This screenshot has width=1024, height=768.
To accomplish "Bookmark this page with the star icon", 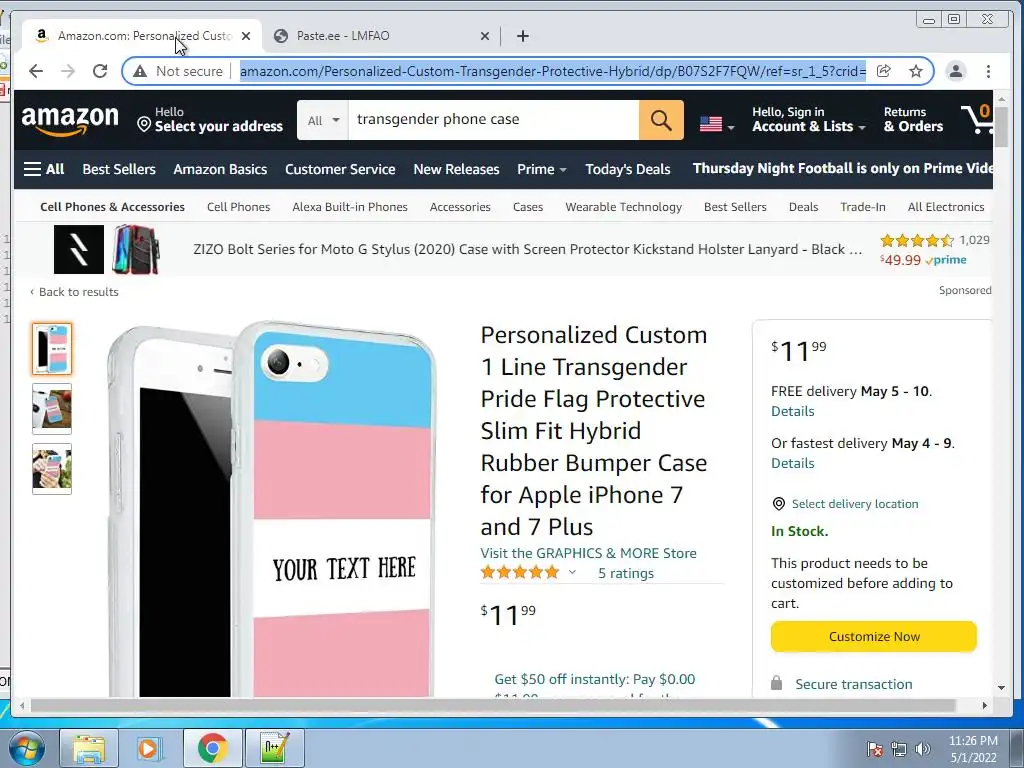I will click(x=916, y=71).
